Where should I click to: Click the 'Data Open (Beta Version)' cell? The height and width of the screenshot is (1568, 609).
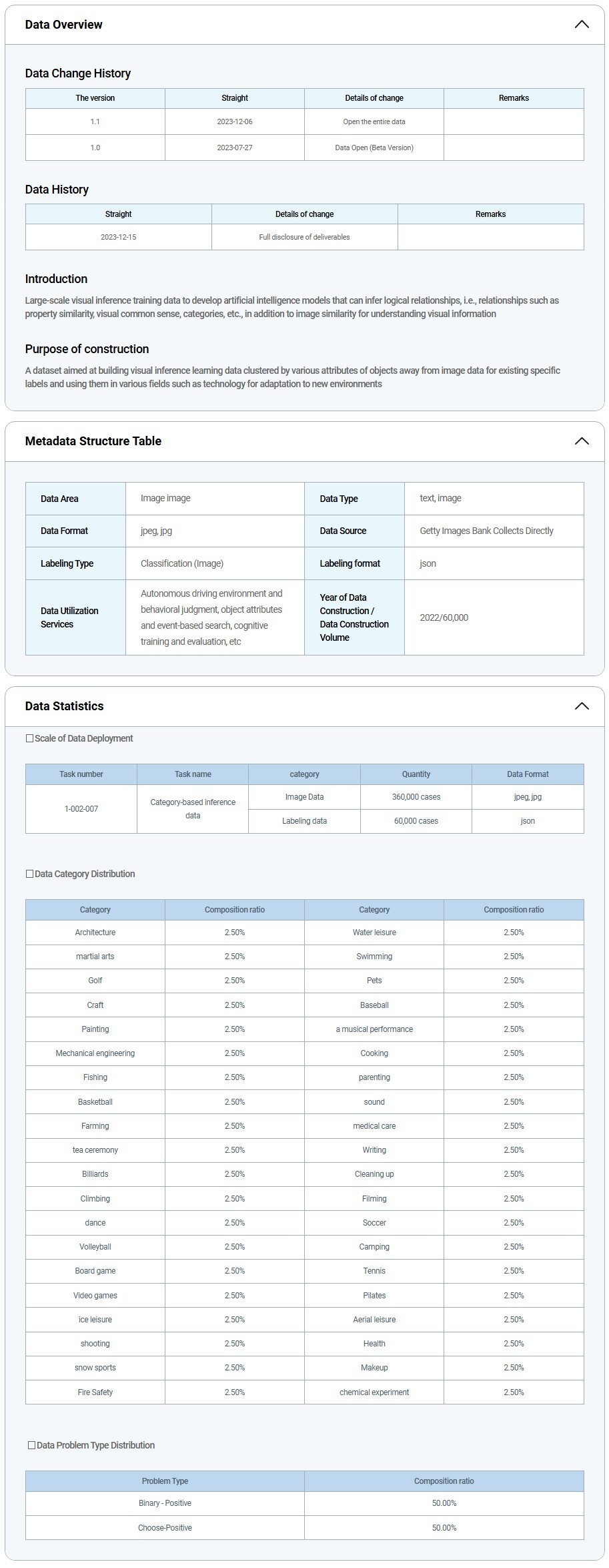[x=374, y=148]
